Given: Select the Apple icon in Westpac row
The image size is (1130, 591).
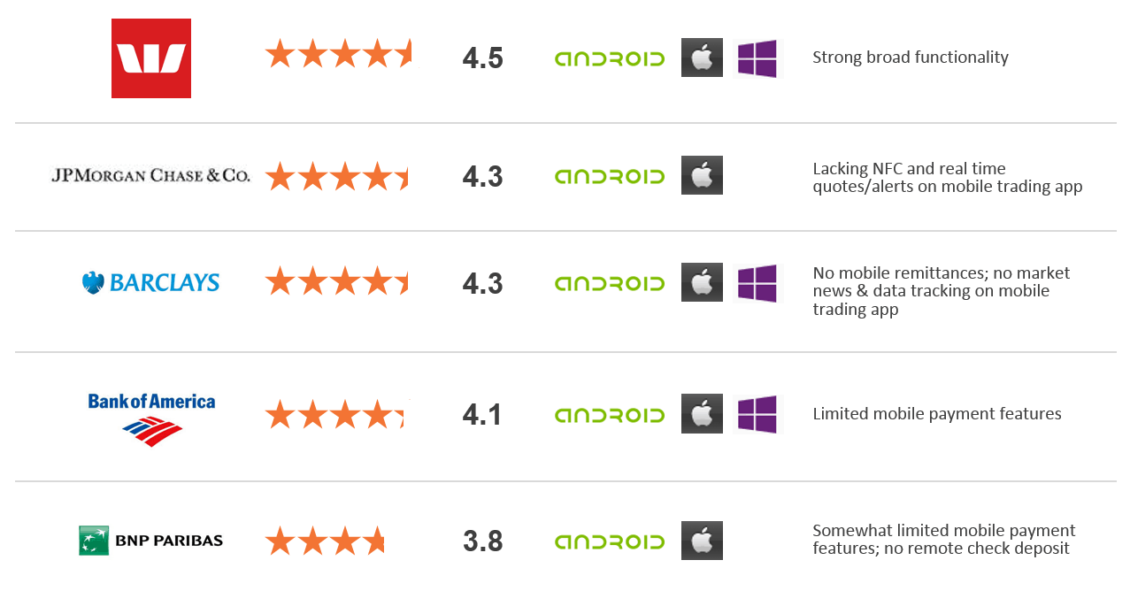Looking at the screenshot, I should tap(702, 58).
